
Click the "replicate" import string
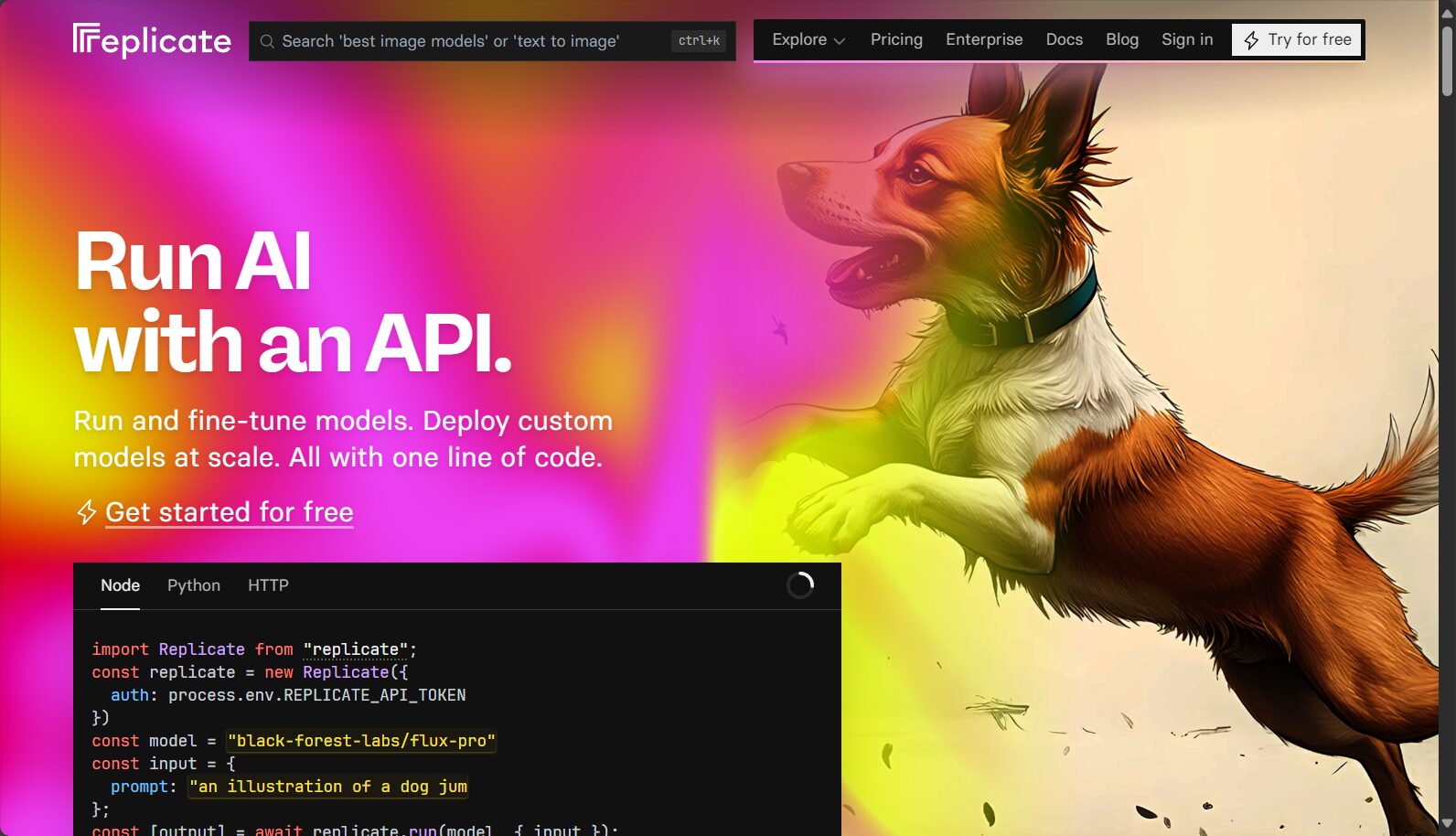(x=356, y=649)
